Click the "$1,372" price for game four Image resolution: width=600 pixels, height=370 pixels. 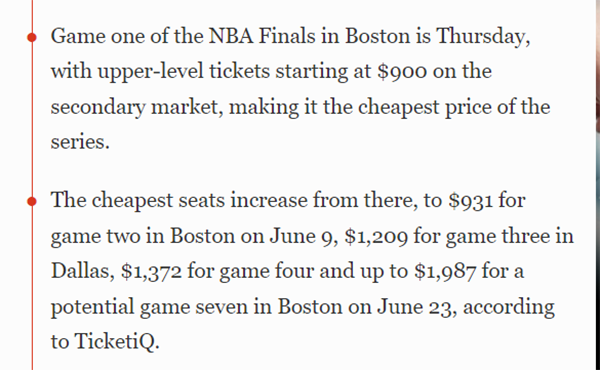click(151, 271)
